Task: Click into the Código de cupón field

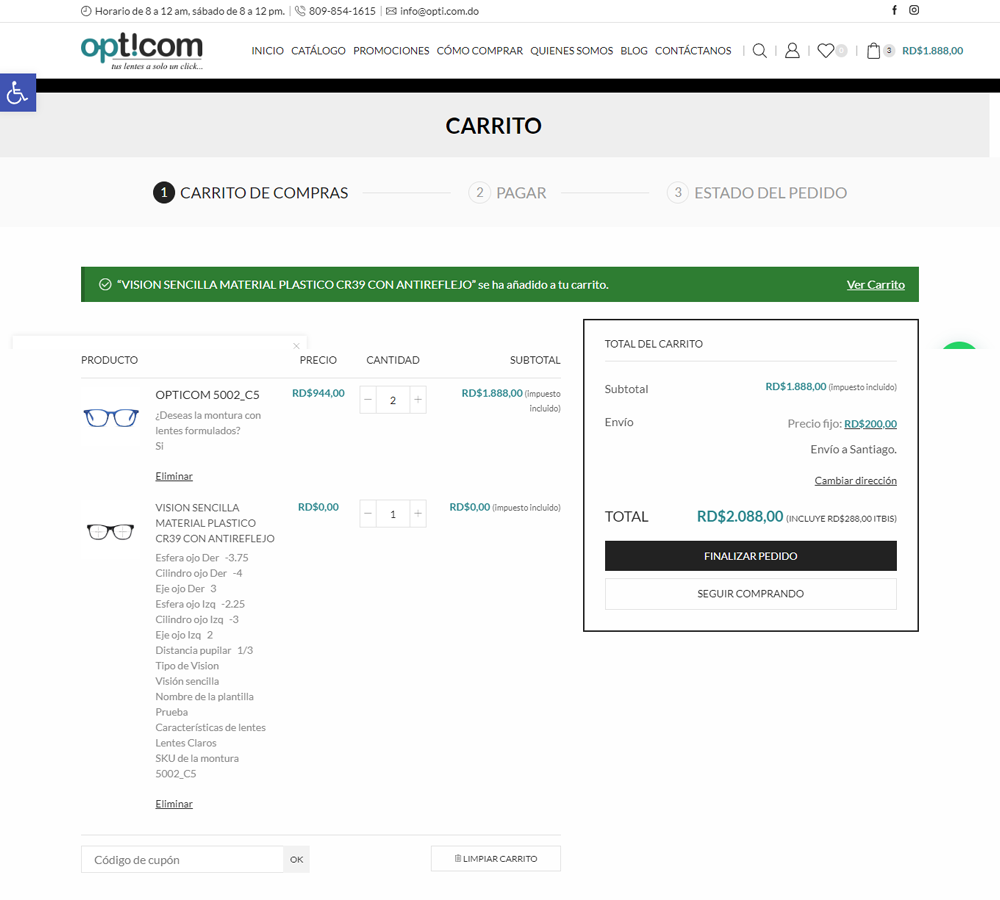Action: click(183, 860)
